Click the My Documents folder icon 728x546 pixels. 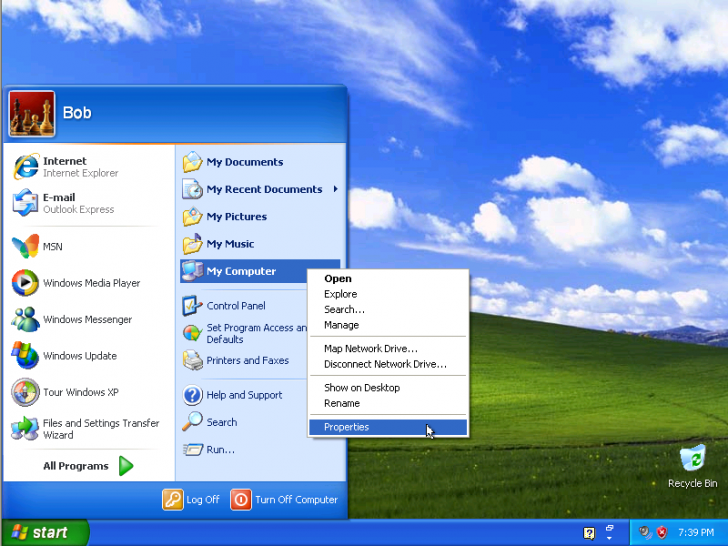pyautogui.click(x=192, y=162)
